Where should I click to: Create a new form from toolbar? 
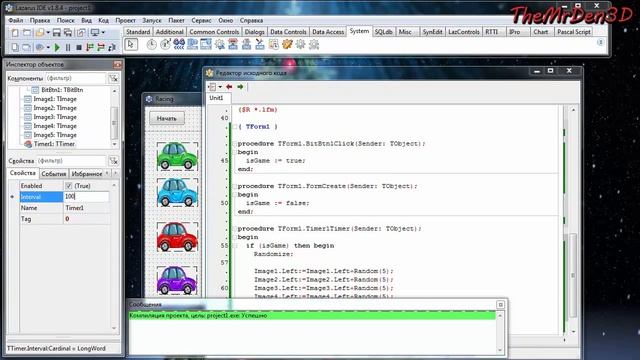[x=27, y=32]
